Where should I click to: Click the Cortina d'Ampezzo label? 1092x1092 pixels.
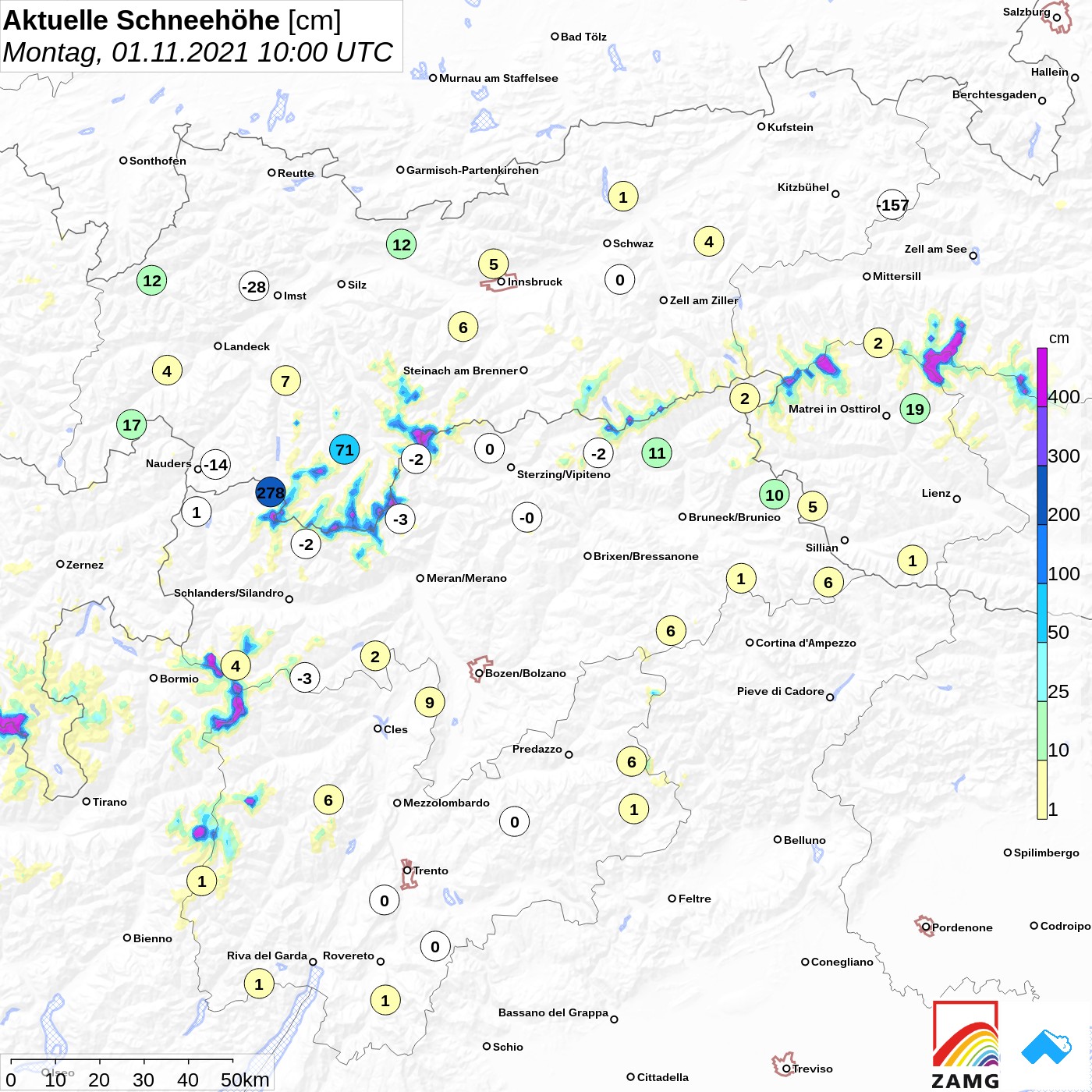coord(806,643)
